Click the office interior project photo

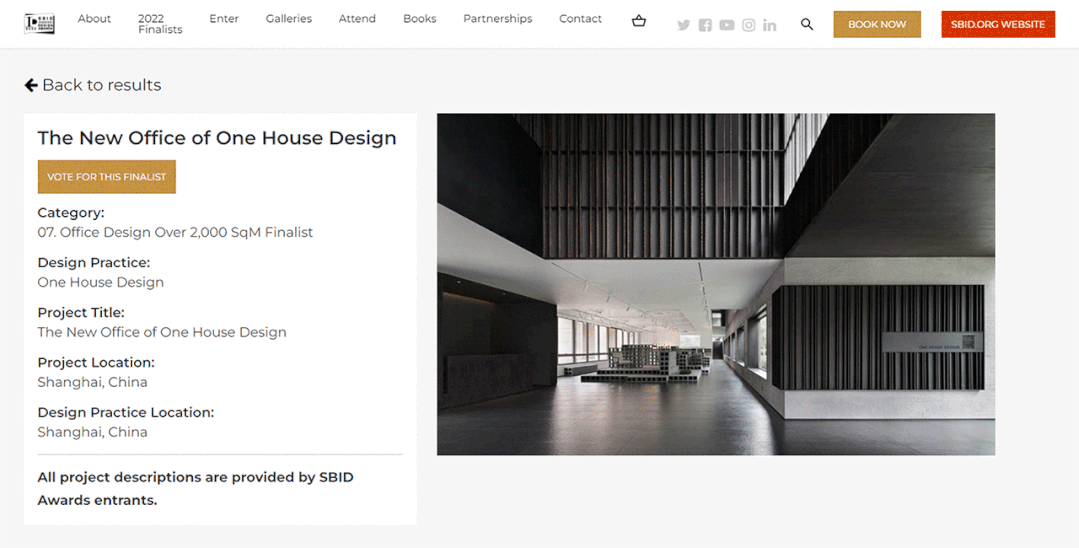tap(715, 284)
